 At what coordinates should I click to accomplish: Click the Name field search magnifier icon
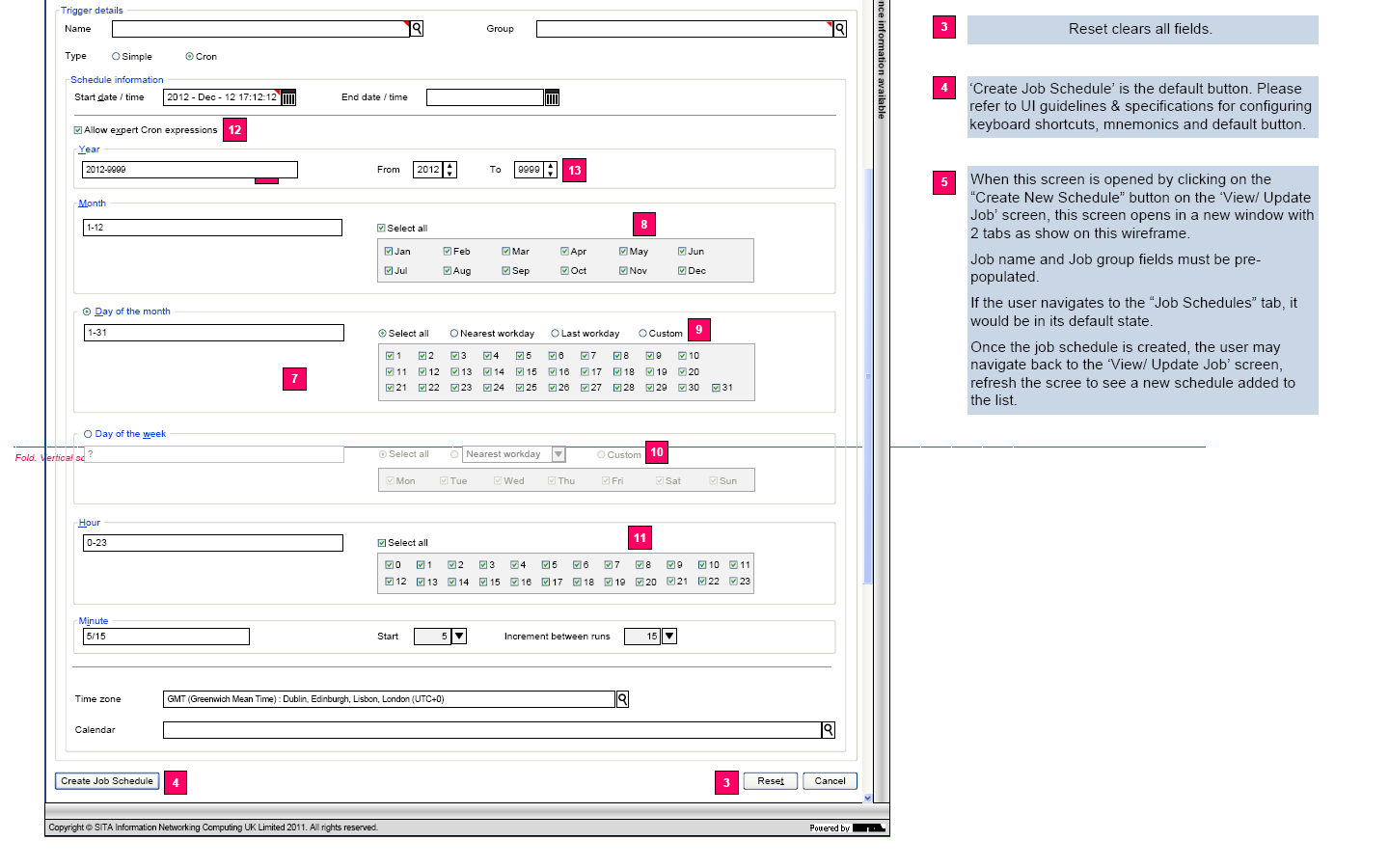tap(416, 28)
